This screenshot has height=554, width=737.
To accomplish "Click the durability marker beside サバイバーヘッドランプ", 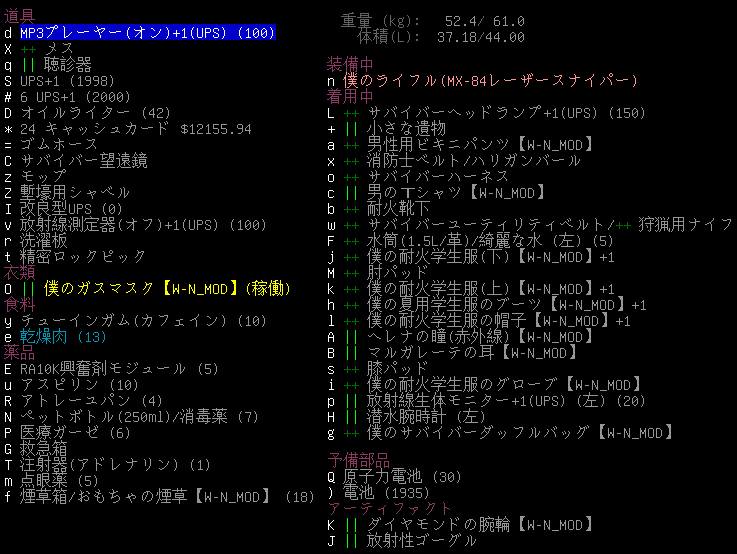I will coord(351,113).
